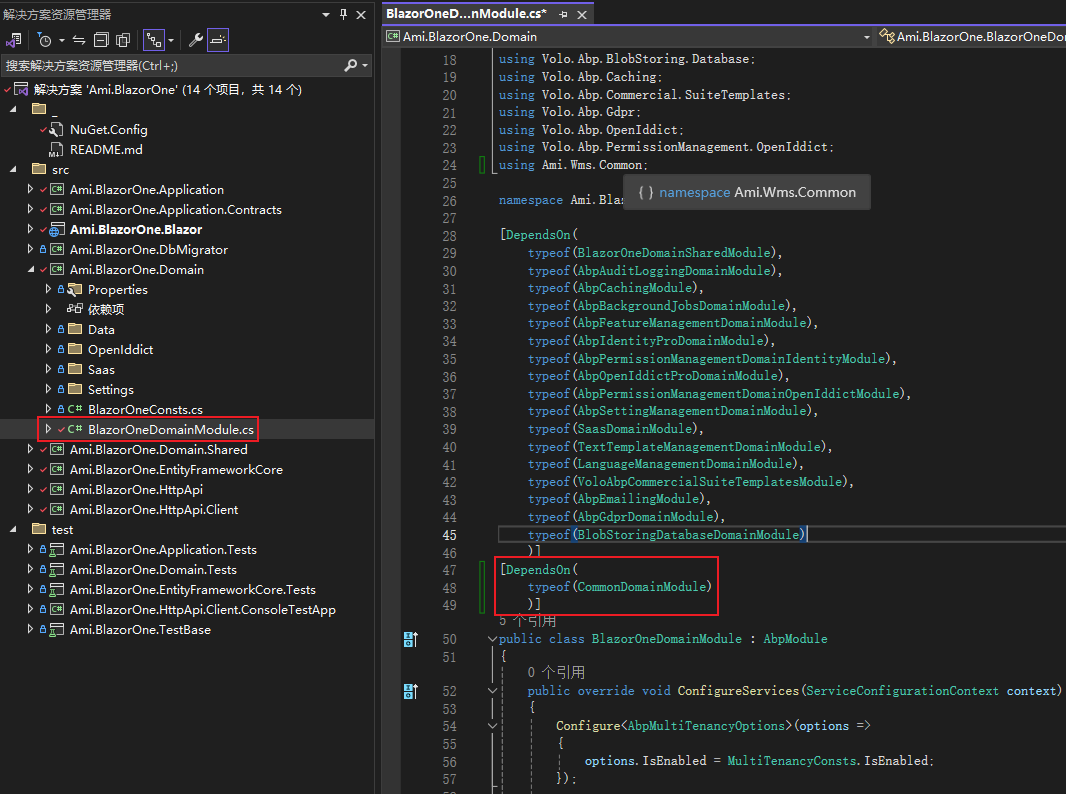Expand the OpenIddict folder

coord(48,350)
